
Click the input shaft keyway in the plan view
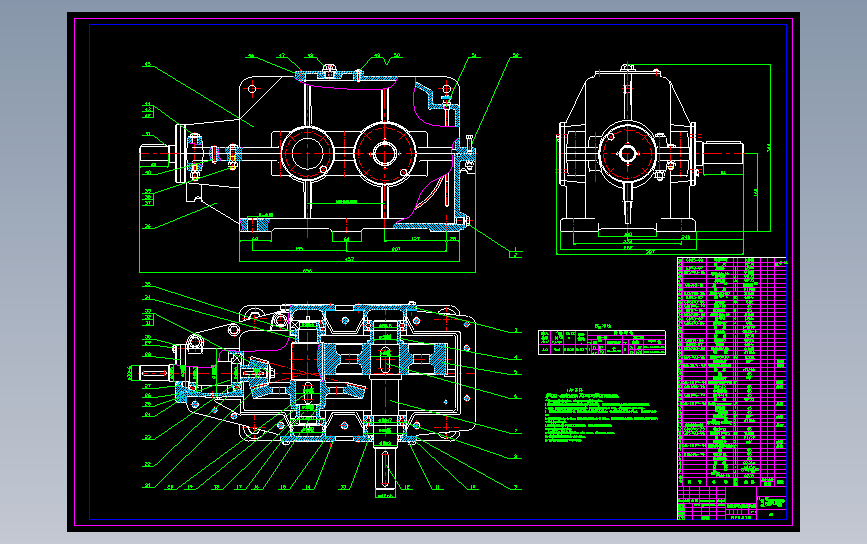pos(154,374)
